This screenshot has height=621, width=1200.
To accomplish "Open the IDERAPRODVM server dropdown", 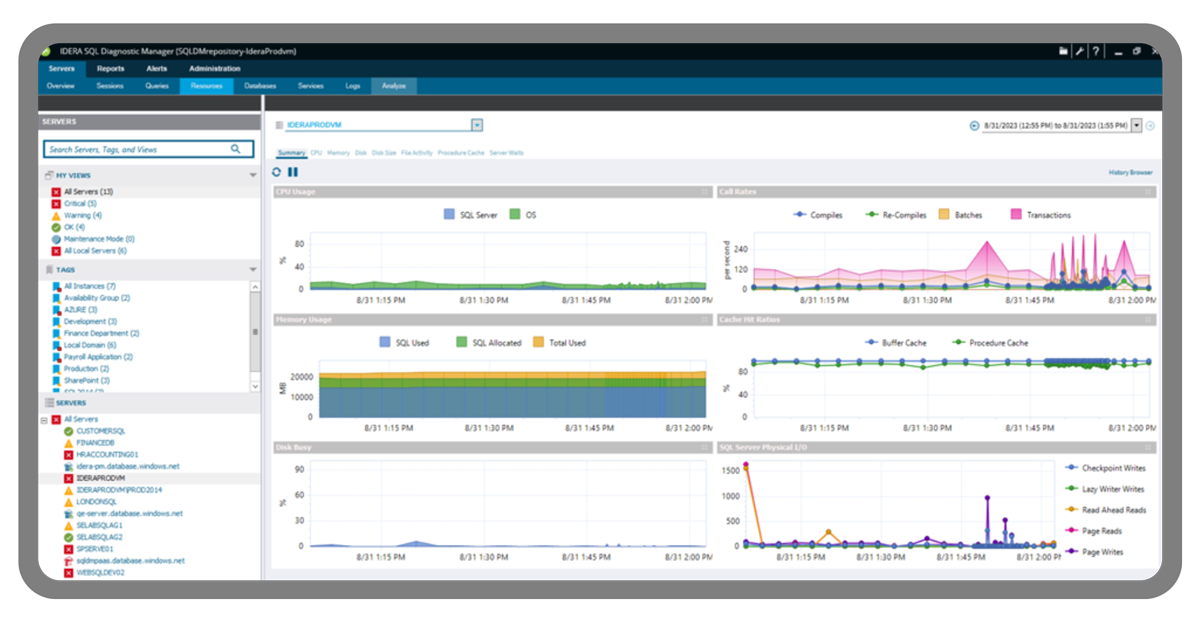I will coord(477,124).
